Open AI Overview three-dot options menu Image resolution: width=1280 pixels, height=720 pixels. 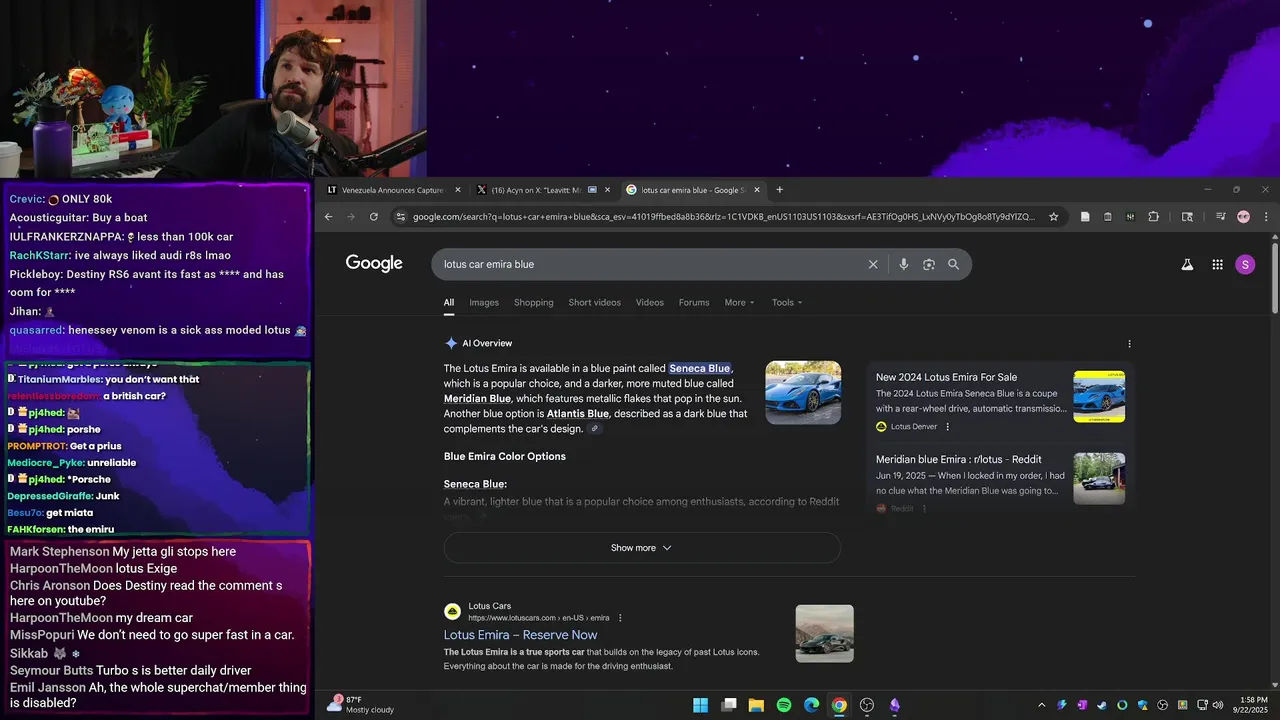point(1130,344)
